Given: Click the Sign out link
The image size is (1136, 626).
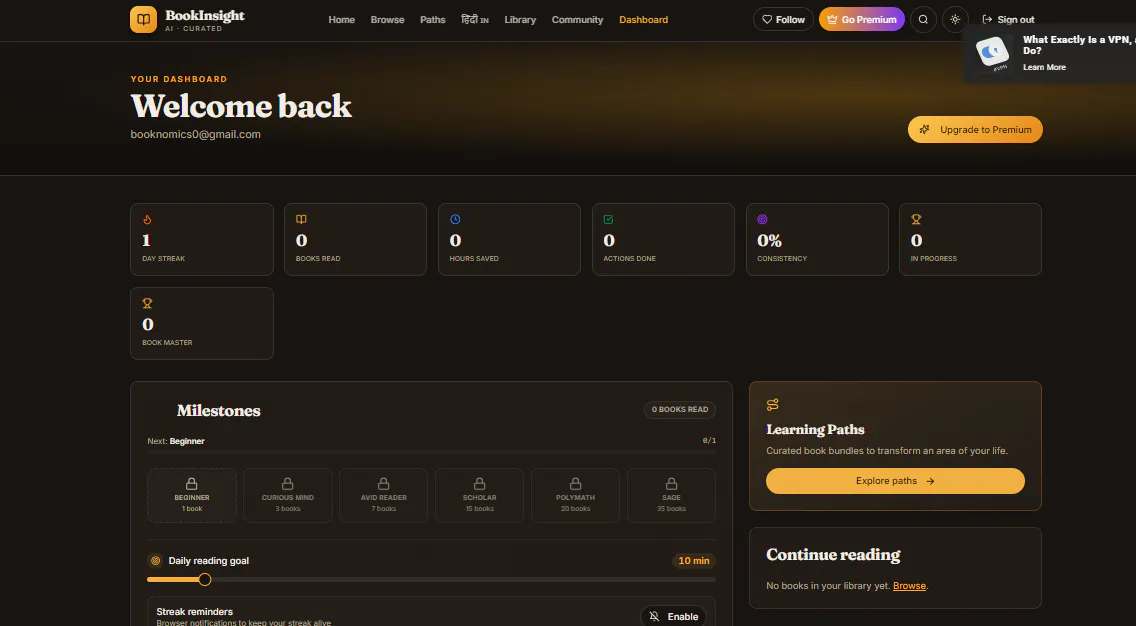Looking at the screenshot, I should point(1008,20).
